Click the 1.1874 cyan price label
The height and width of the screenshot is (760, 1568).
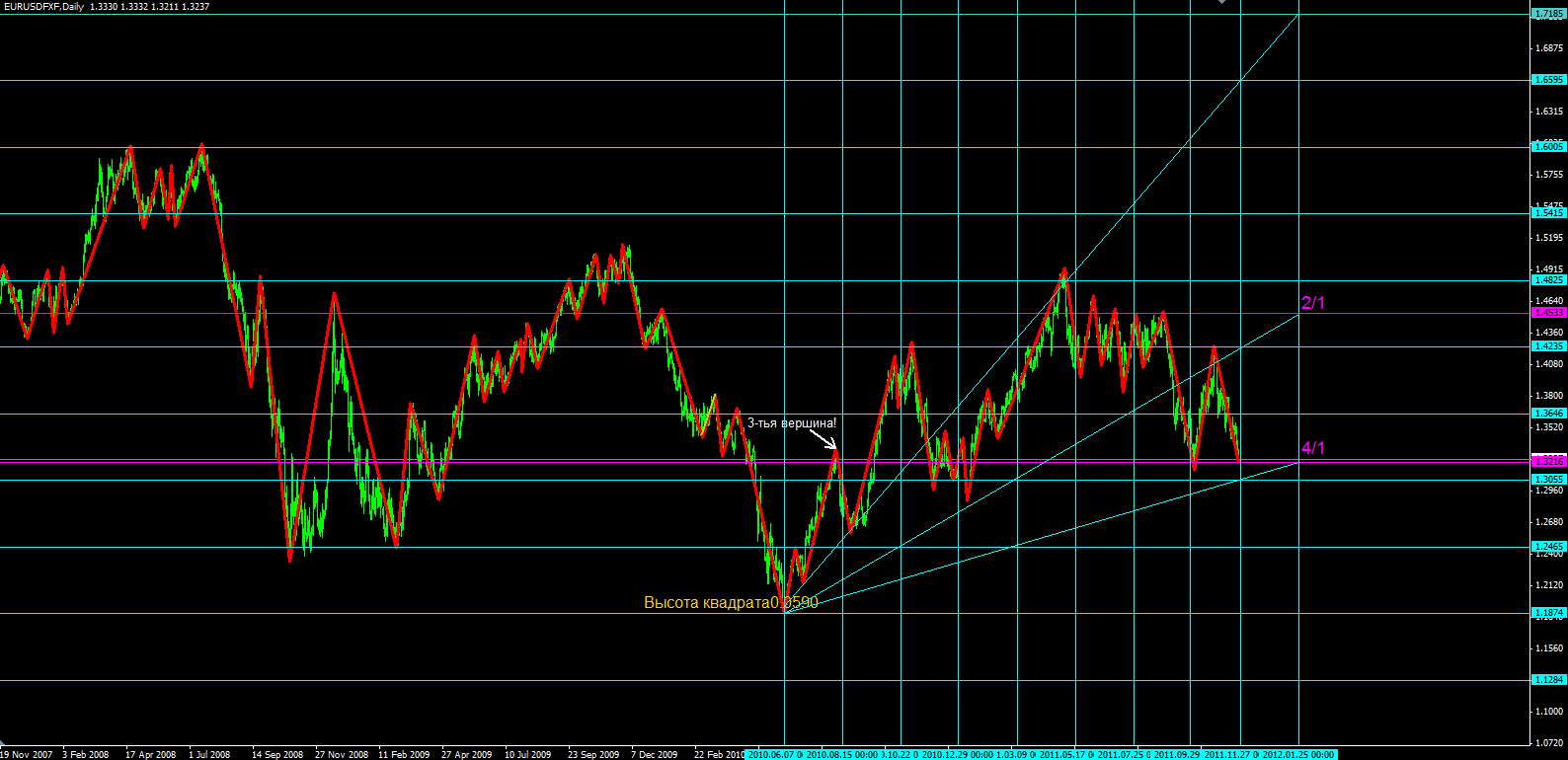(1547, 613)
